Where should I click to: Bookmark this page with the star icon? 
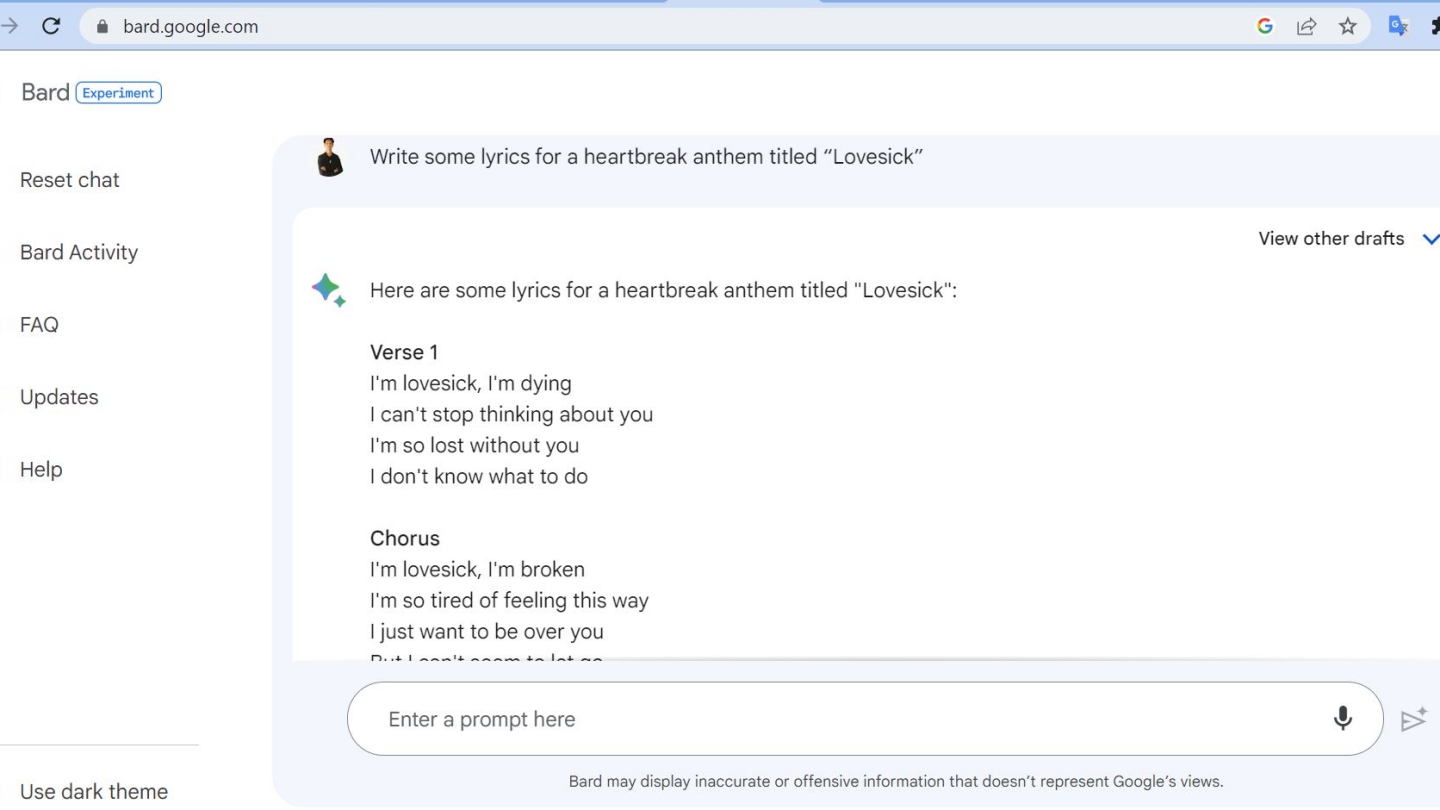[1348, 27]
